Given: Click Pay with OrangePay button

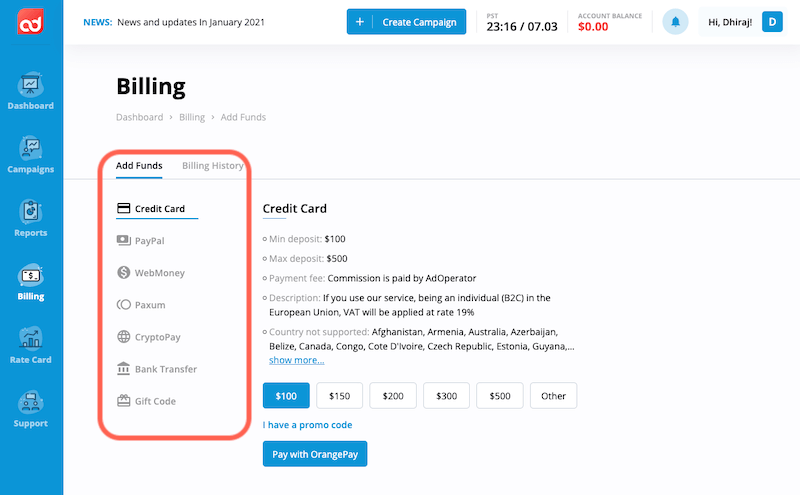Looking at the screenshot, I should coord(315,454).
